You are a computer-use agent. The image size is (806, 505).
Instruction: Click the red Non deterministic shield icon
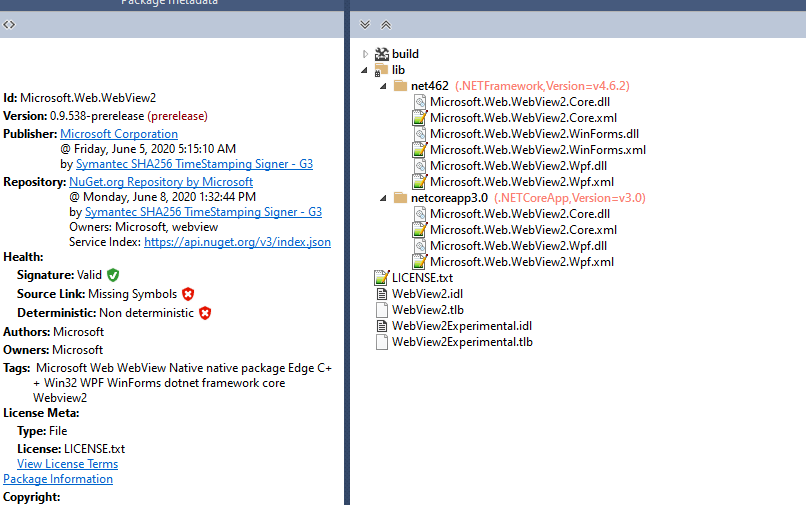point(205,313)
